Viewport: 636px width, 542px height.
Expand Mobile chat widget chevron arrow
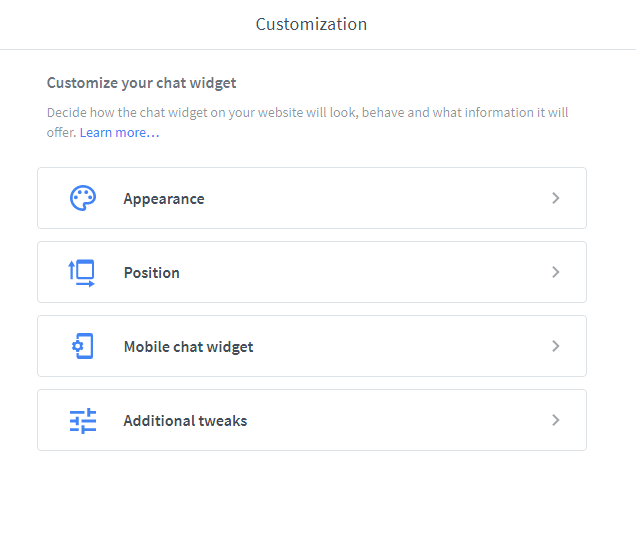(556, 346)
